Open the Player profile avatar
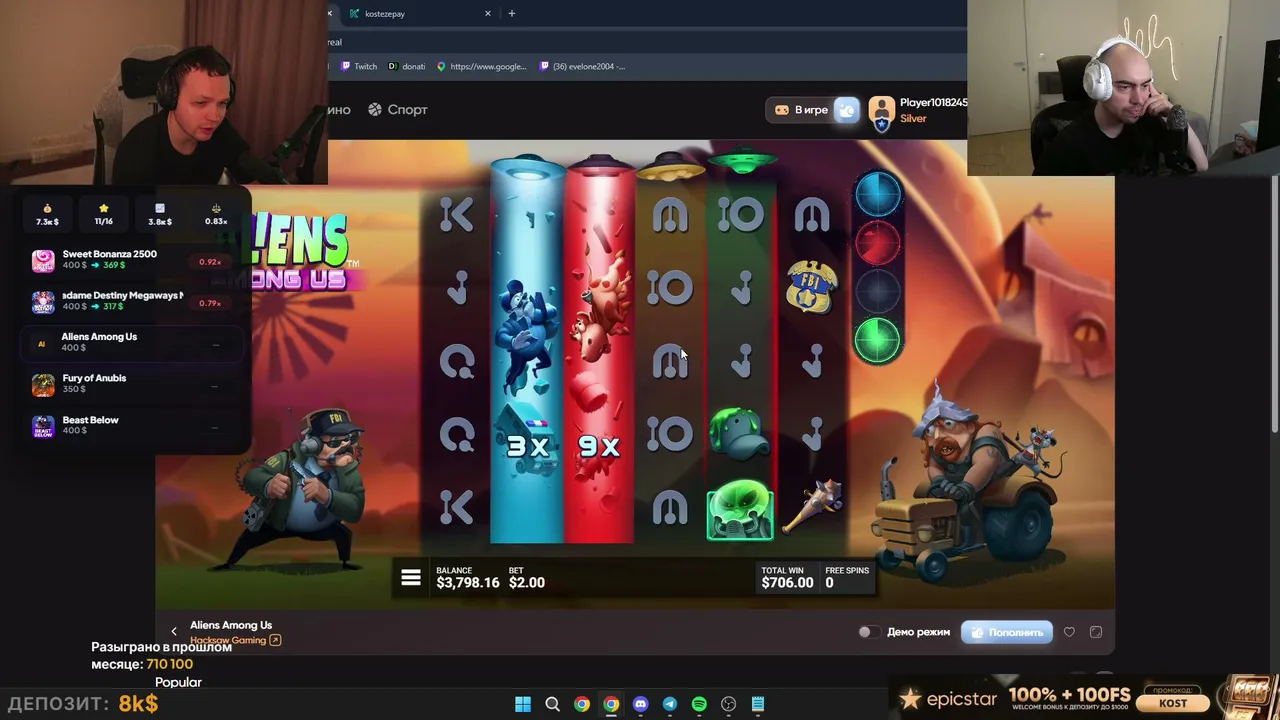Screen dimensions: 1280x720 coord(881,111)
